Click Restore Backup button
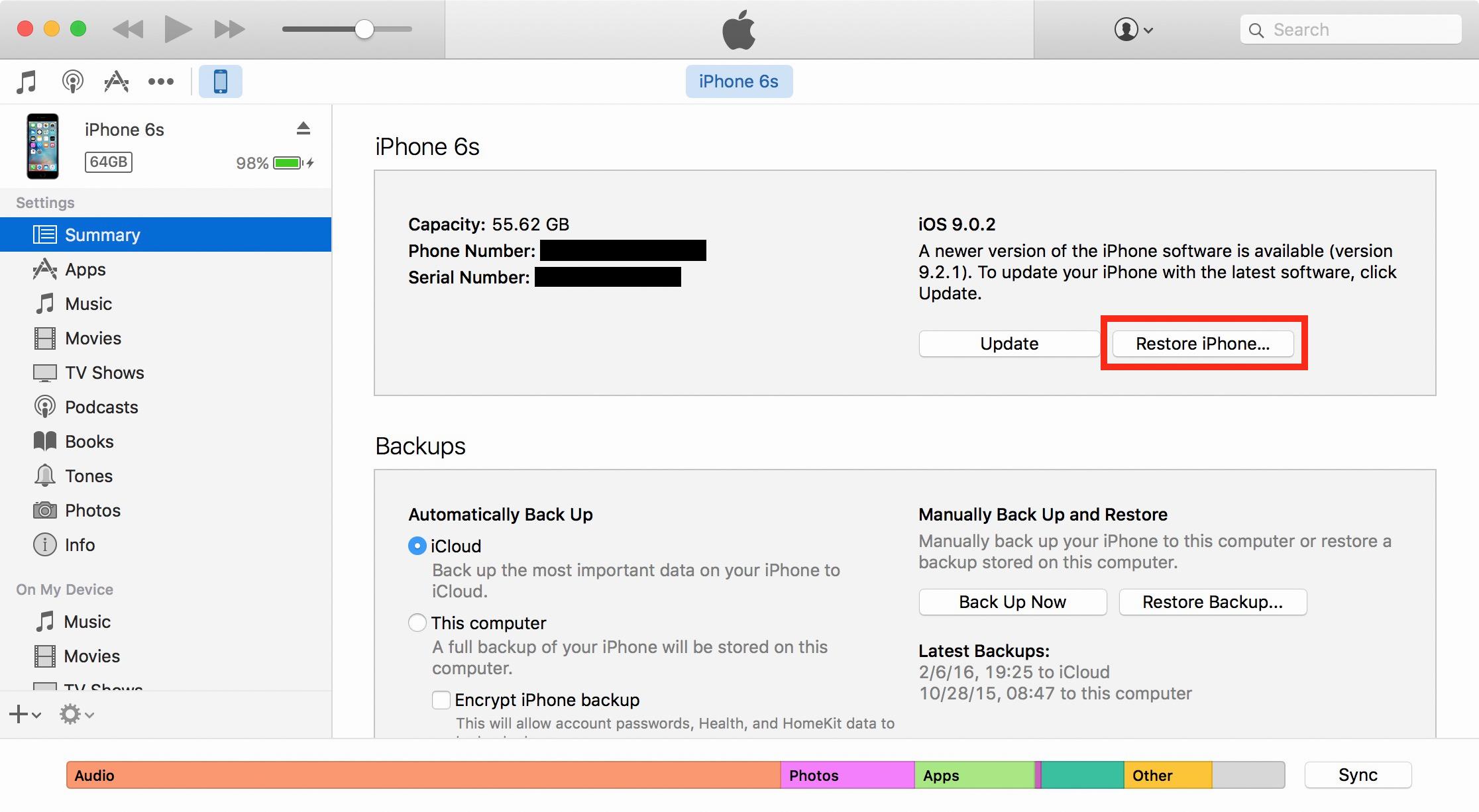Screen dimensions: 1479x812 pos(1212,601)
